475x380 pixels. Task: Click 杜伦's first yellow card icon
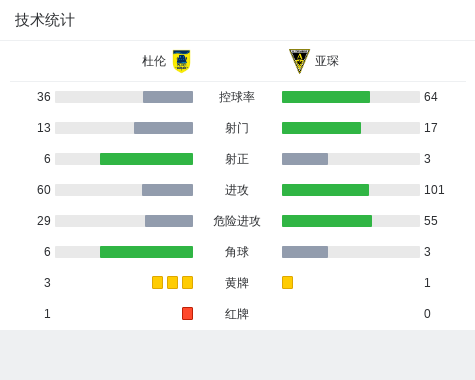(x=157, y=283)
